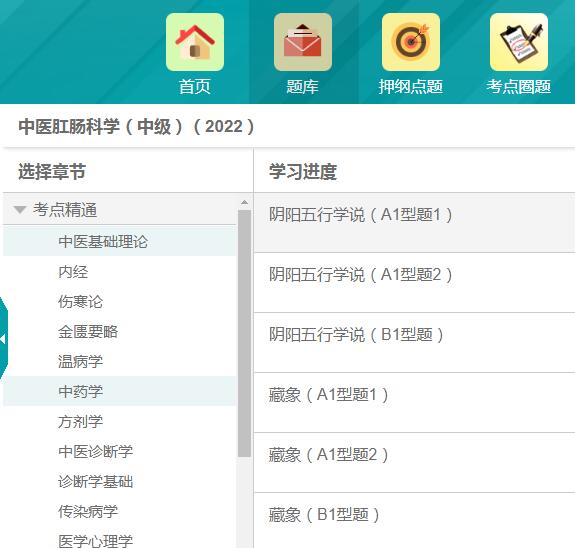Click the chapter list scrollbar thumb
The height and width of the screenshot is (548, 575).
click(244, 333)
